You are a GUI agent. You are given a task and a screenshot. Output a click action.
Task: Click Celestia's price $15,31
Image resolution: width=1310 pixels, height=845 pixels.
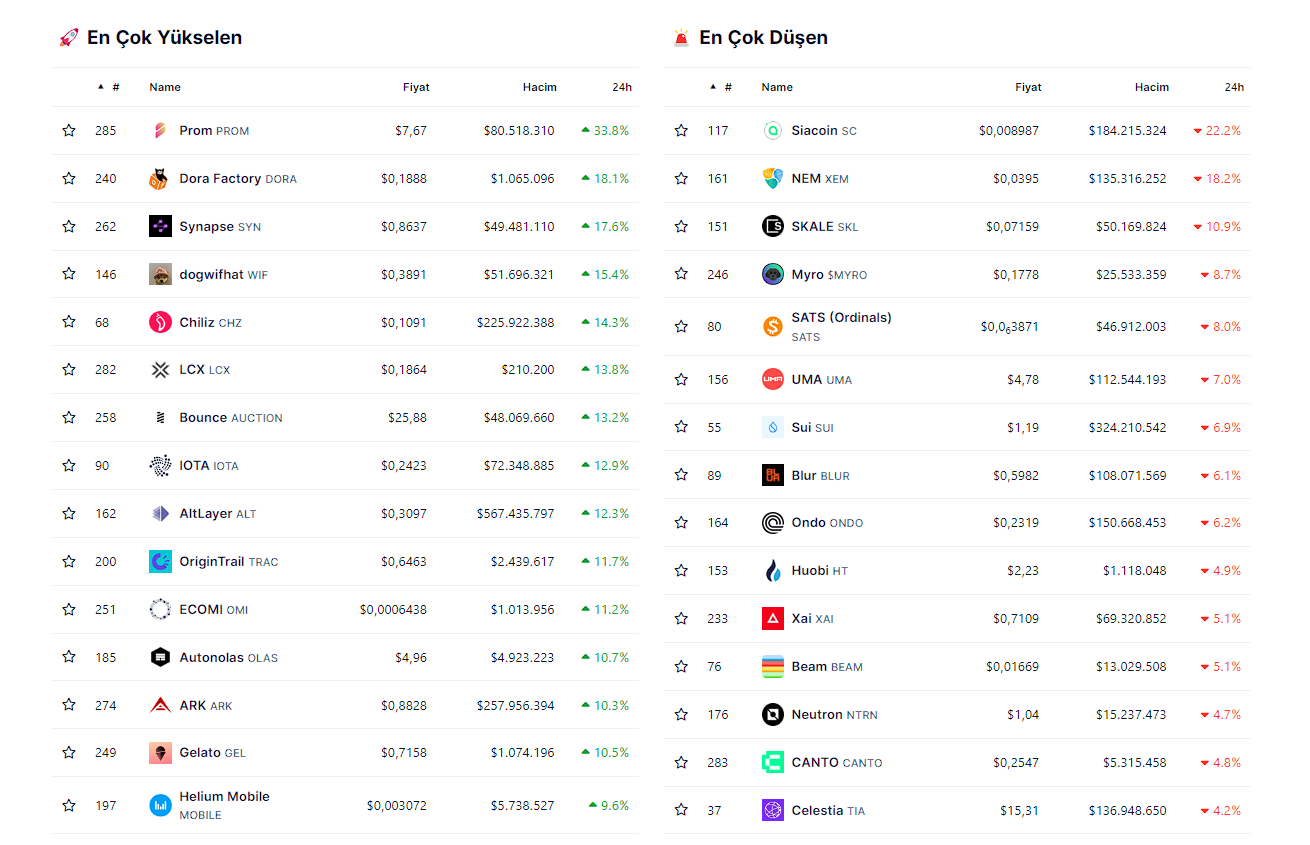tap(1019, 810)
